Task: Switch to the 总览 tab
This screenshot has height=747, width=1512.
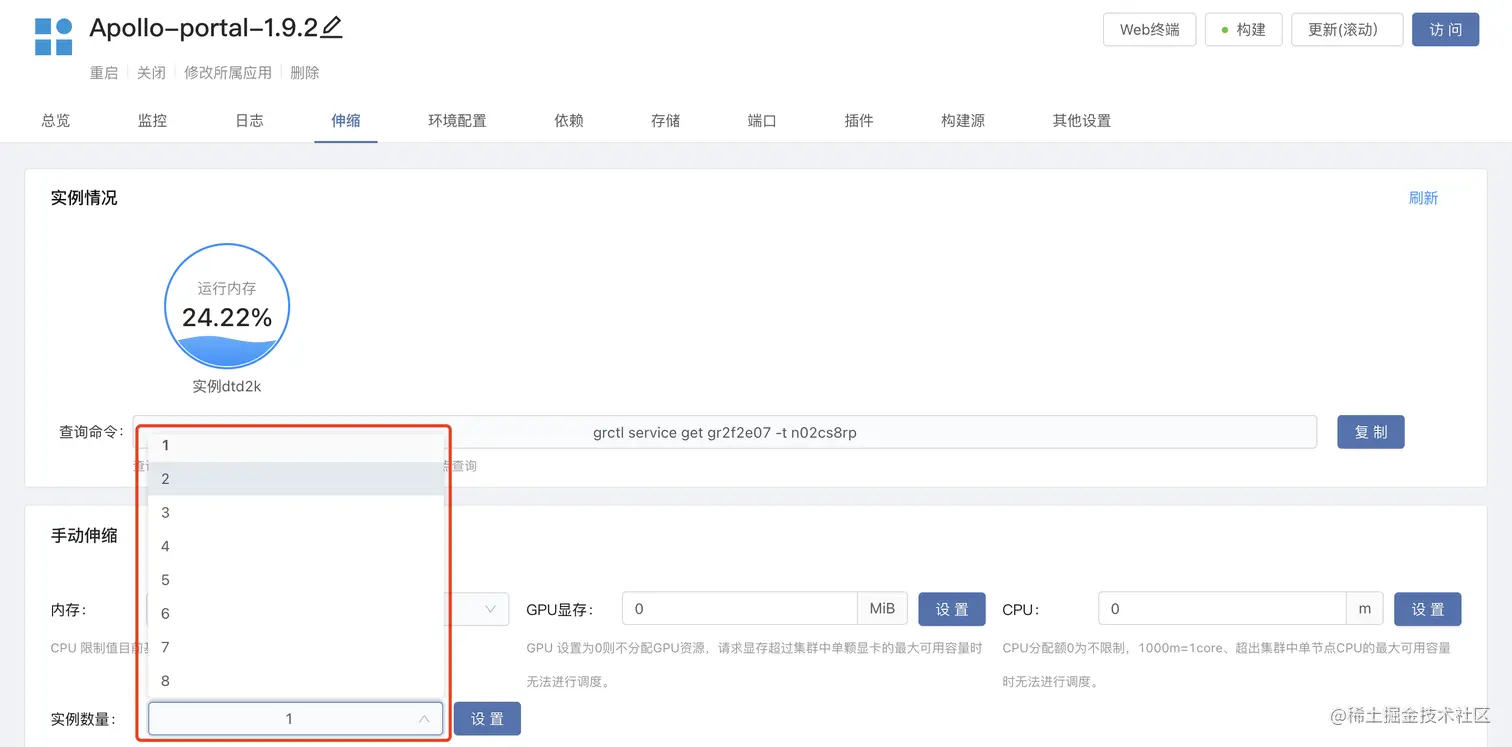Action: (56, 120)
